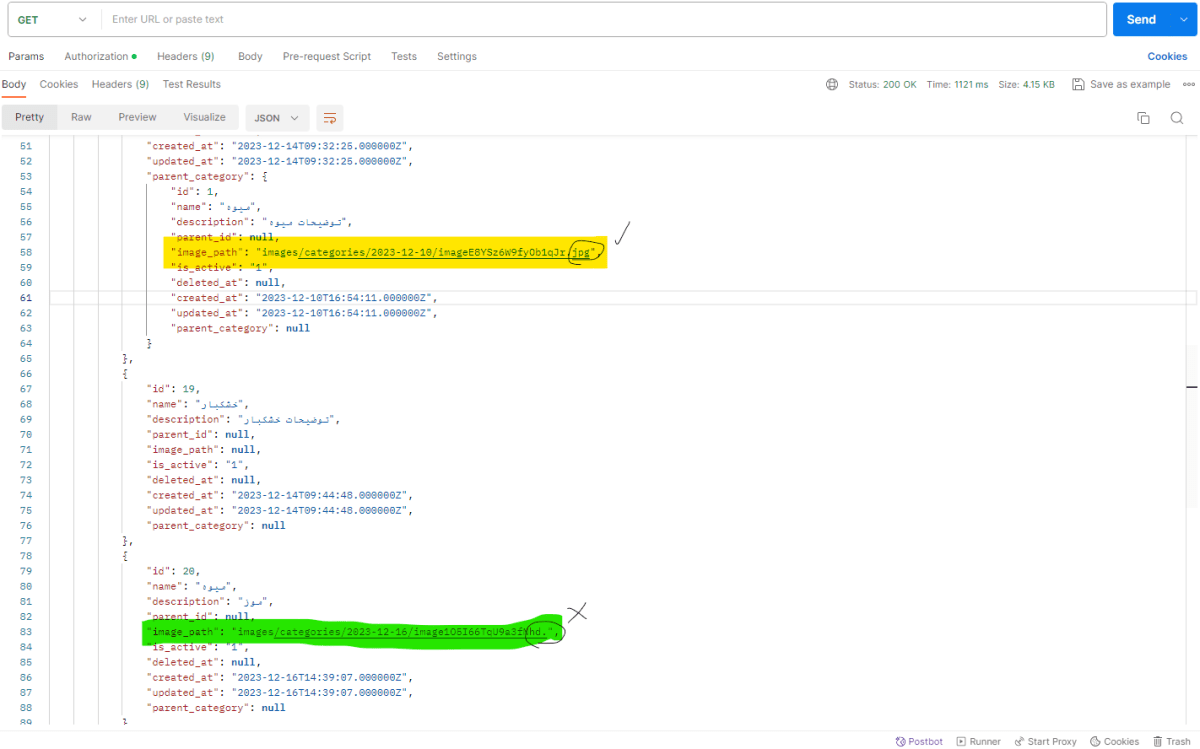Screen dimensions: 1200x749
Task: Copy response with copy icon
Action: click(x=1143, y=118)
